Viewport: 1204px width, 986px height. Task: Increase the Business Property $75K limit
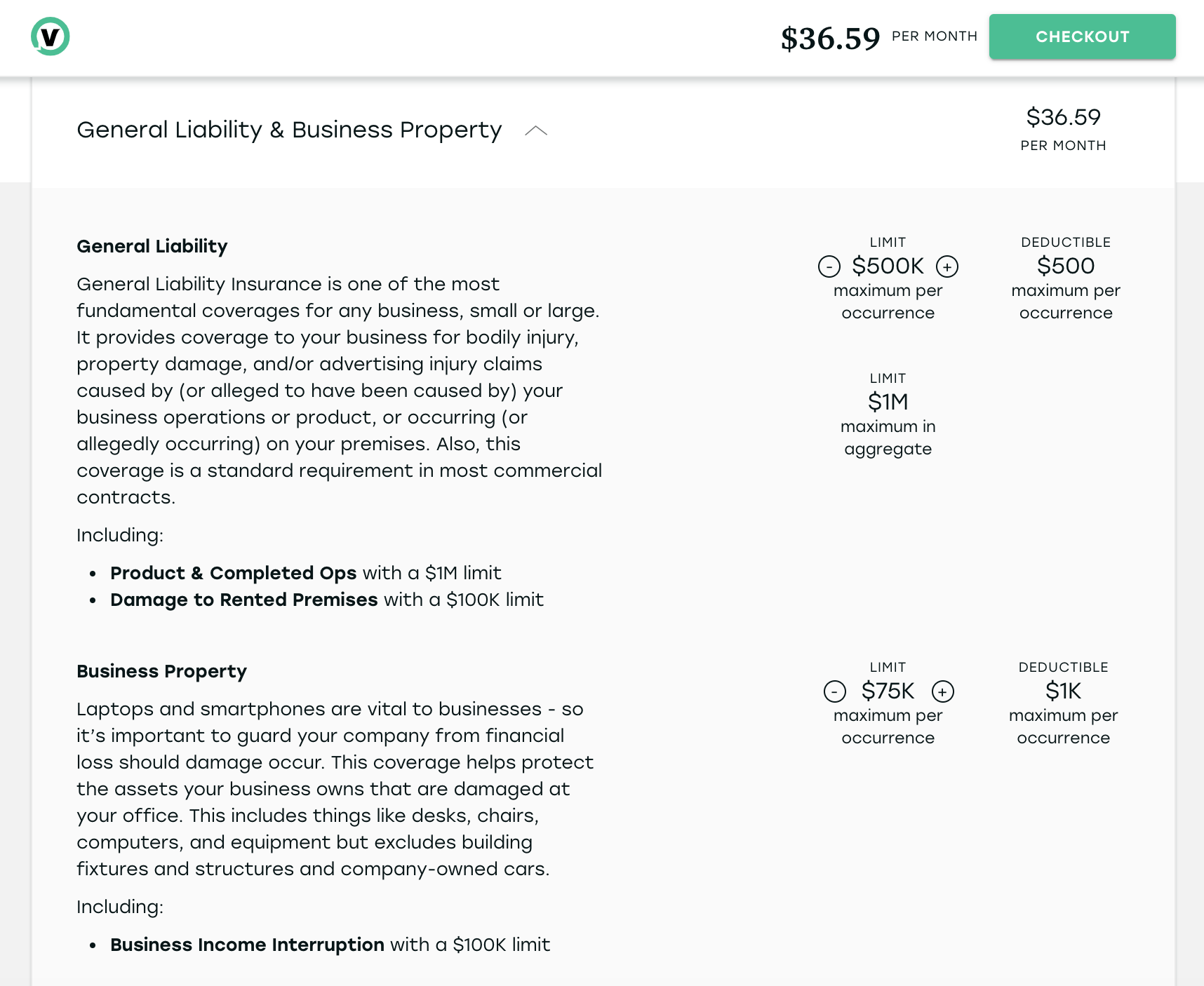(x=943, y=691)
